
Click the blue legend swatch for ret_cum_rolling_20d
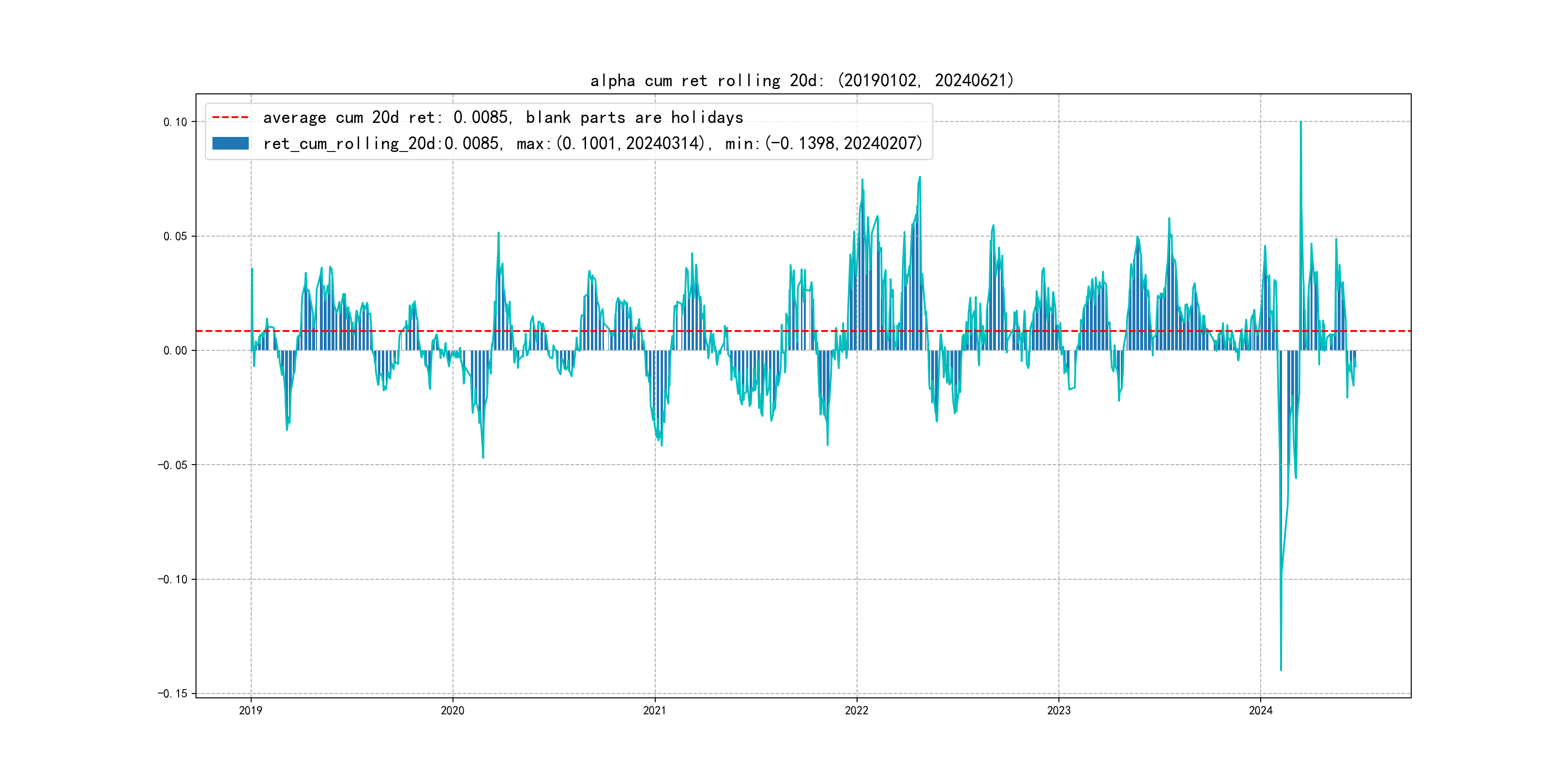(230, 144)
